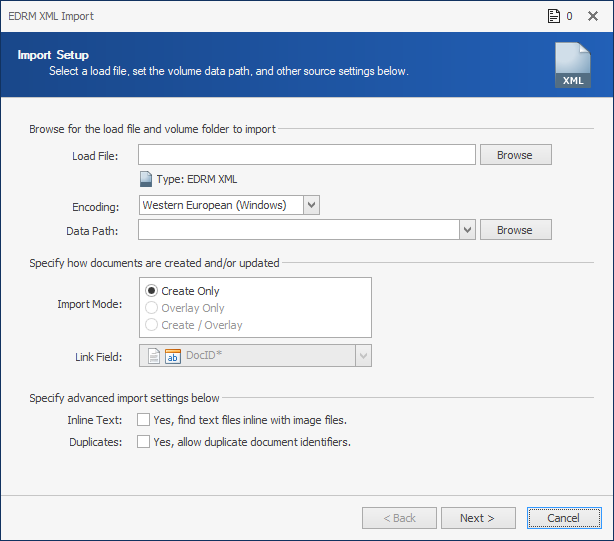The height and width of the screenshot is (541, 614).
Task: Click the 'Encoding:' label
Action: coord(95,207)
